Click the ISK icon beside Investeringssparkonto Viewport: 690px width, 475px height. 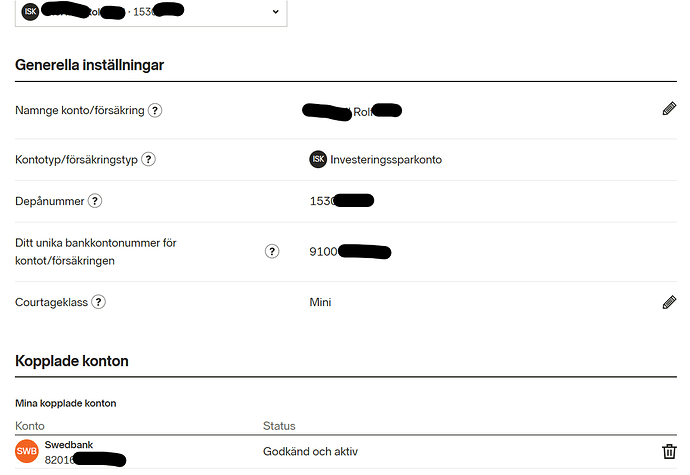(318, 159)
